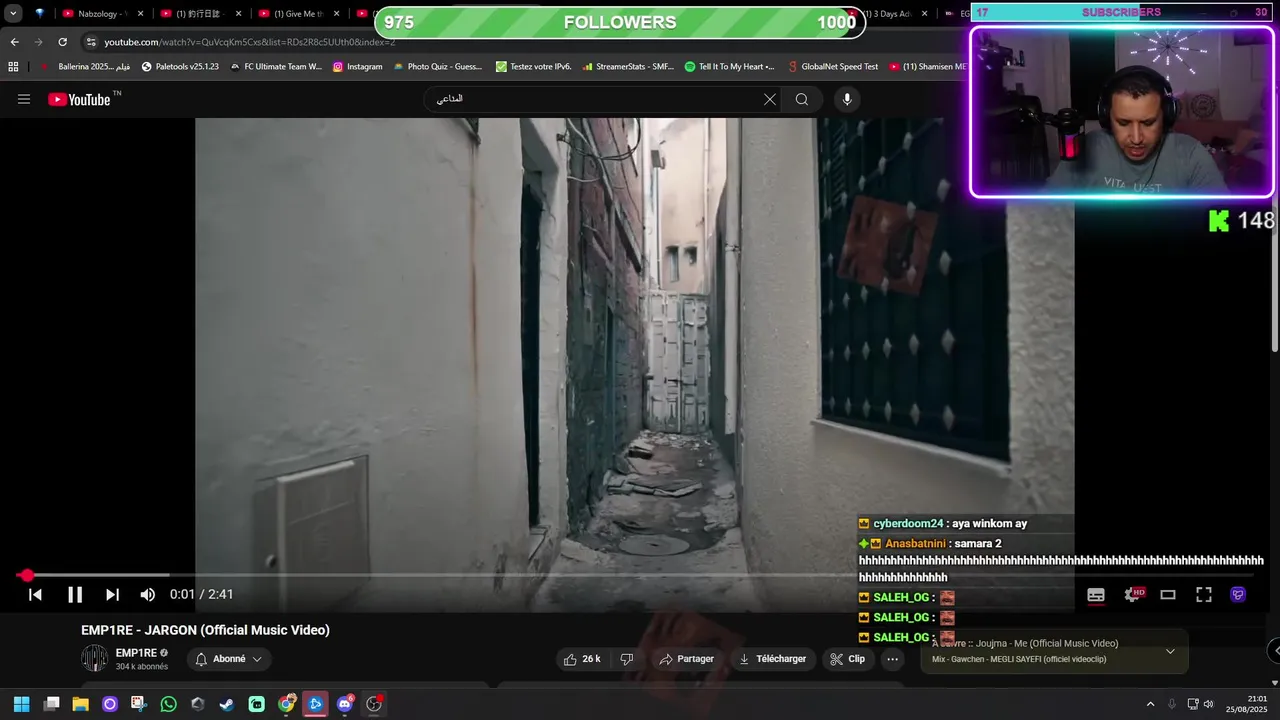Like the video showing 26 k

[x=582, y=659]
